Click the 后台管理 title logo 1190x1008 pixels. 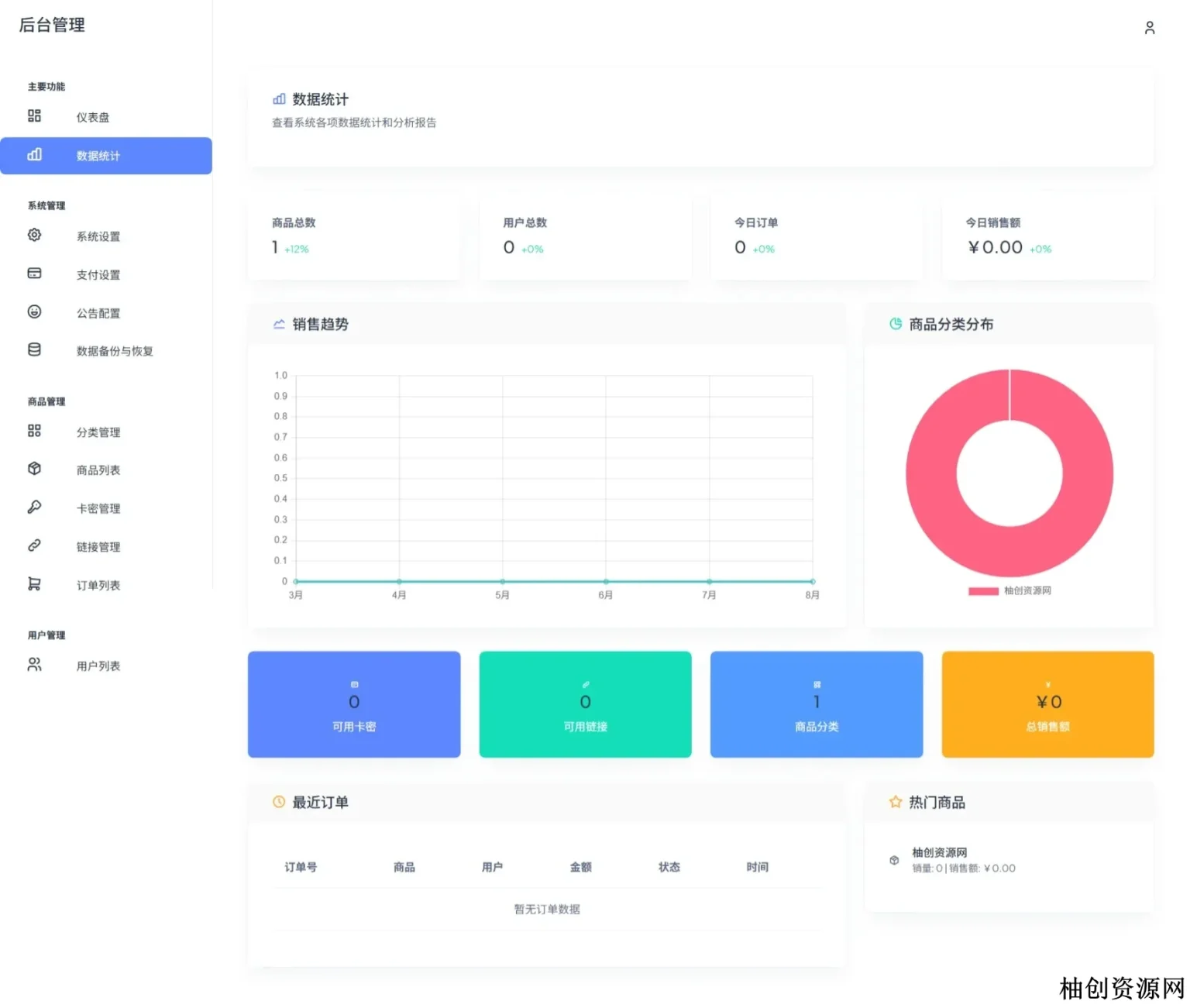(52, 25)
